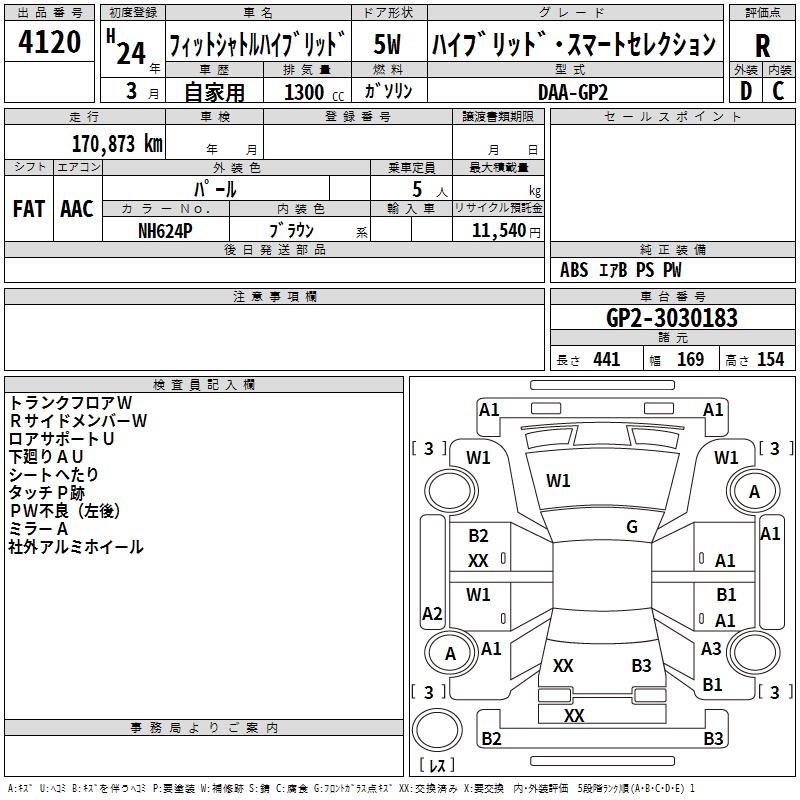Image resolution: width=800 pixels, height=800 pixels.
Task: Select the color code NH624P
Action: point(165,229)
